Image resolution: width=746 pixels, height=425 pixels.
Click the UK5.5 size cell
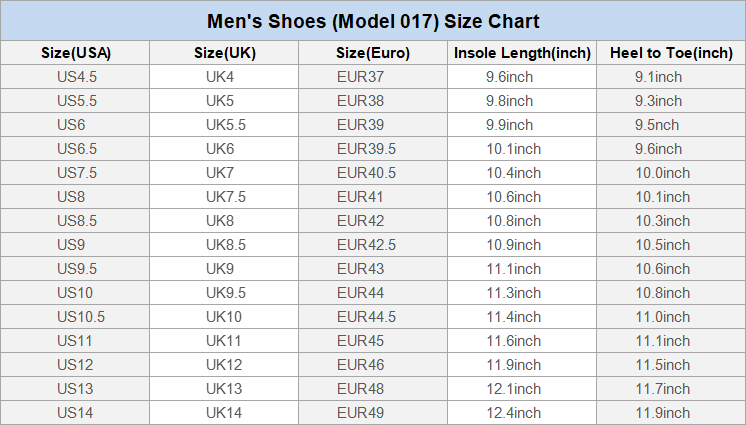coord(226,125)
